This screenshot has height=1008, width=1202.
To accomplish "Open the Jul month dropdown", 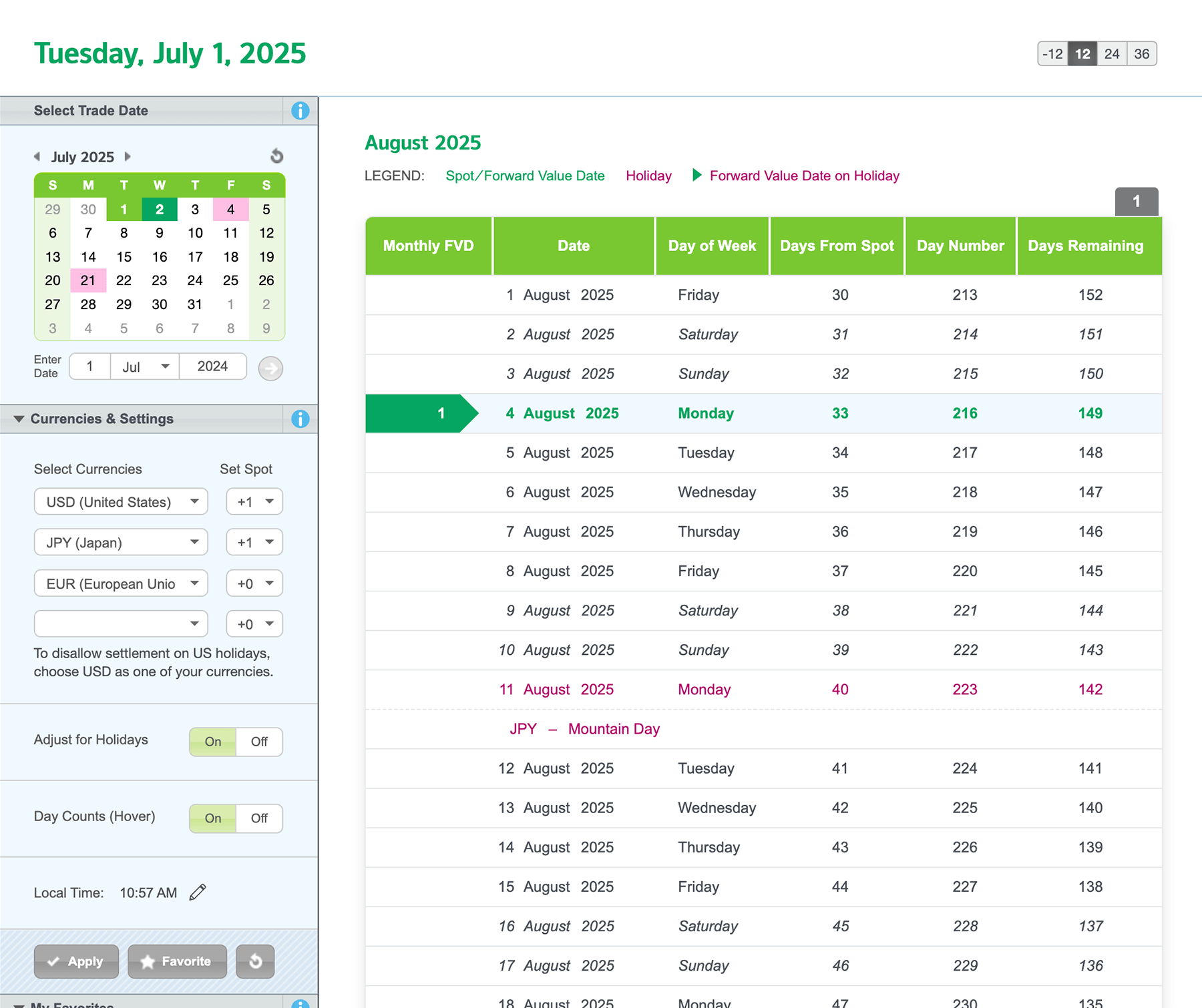I will point(145,366).
